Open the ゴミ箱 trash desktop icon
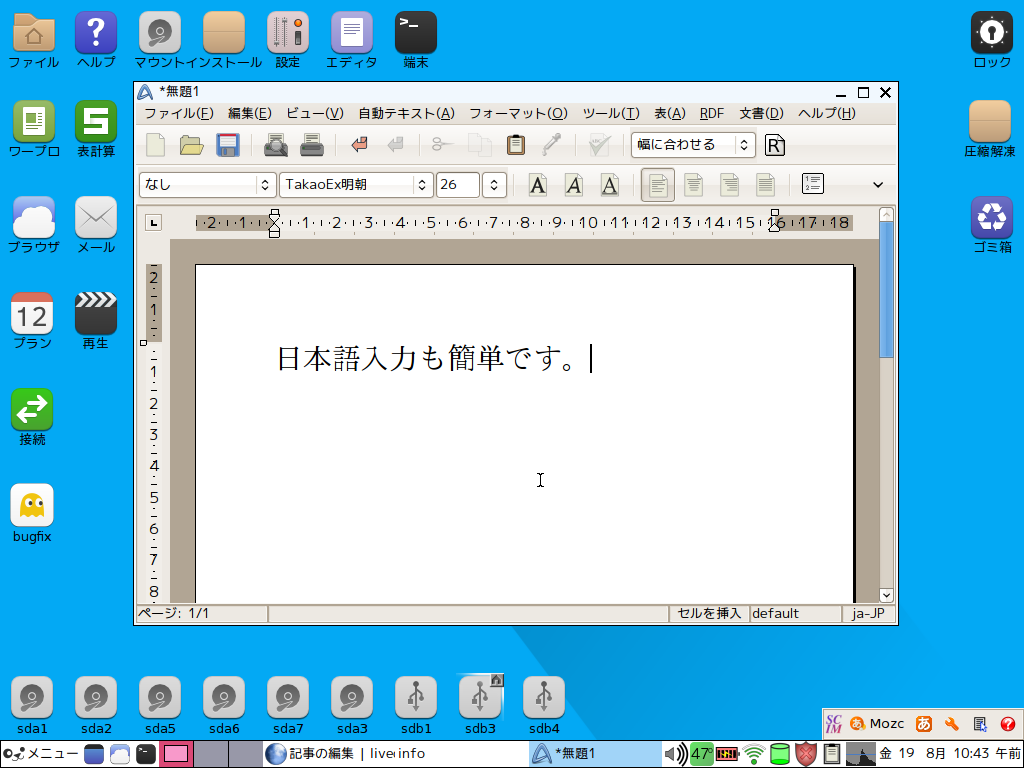This screenshot has width=1024, height=768. click(x=992, y=225)
